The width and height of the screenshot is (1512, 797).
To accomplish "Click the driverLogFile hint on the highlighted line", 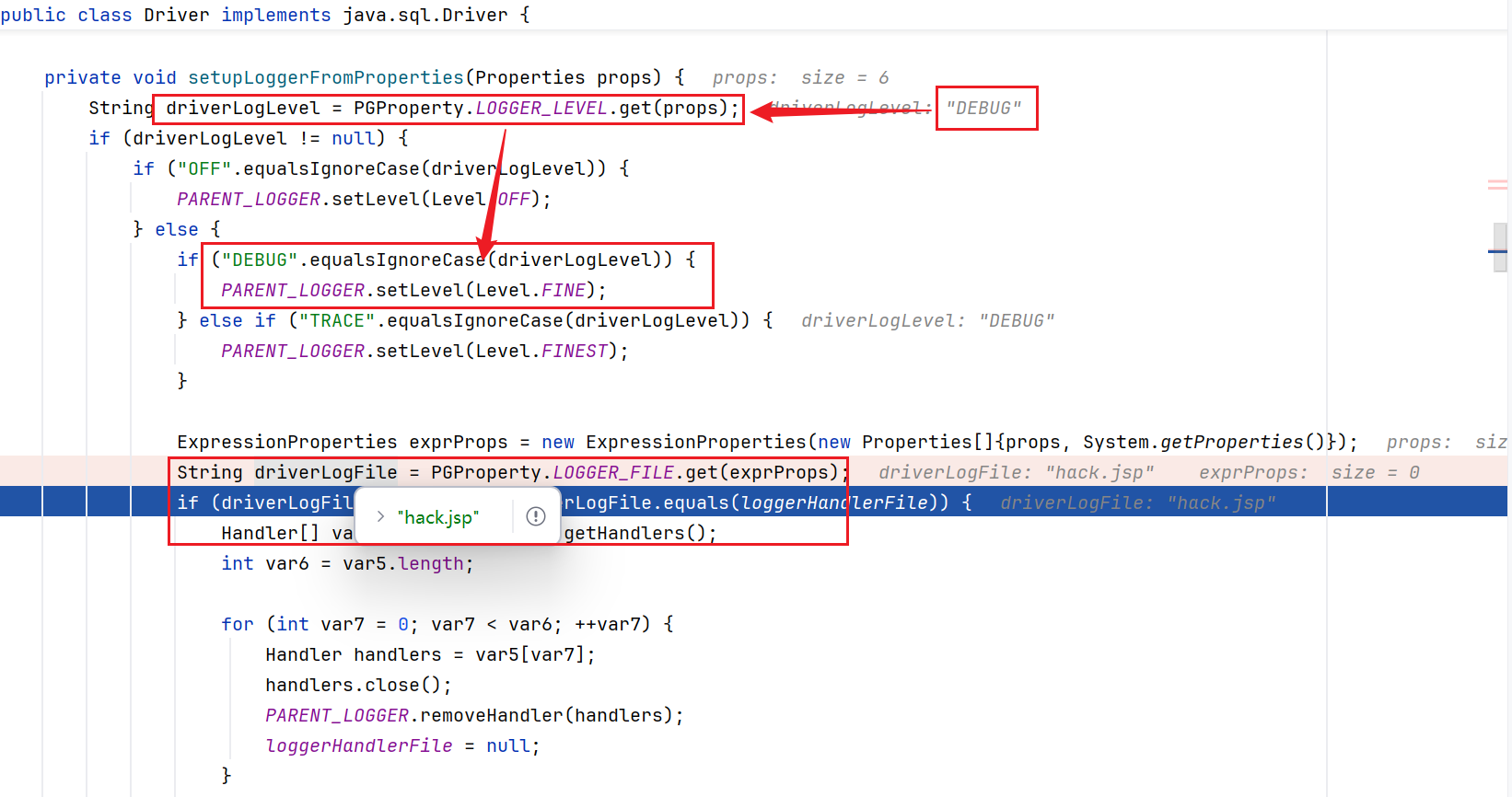I will 1138,502.
